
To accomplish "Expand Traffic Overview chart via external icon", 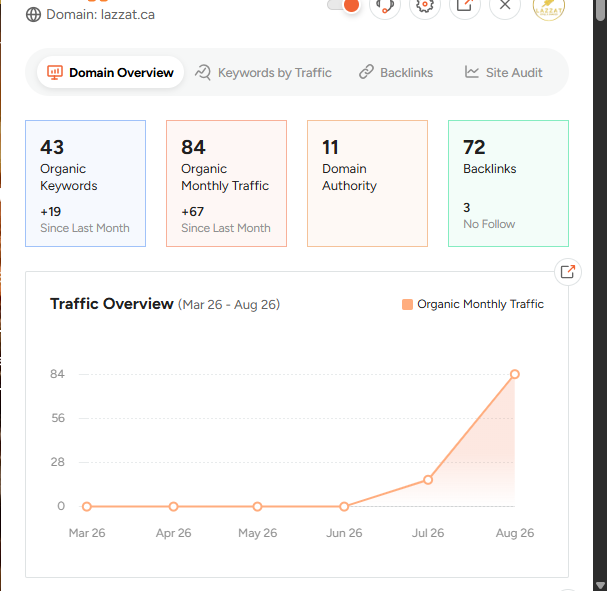I will pos(568,272).
